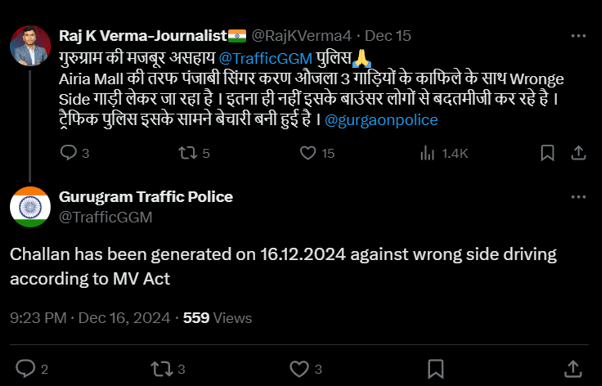The height and width of the screenshot is (386, 602).
Task: Open Raj K Verma's profile picture
Action: (x=30, y=46)
